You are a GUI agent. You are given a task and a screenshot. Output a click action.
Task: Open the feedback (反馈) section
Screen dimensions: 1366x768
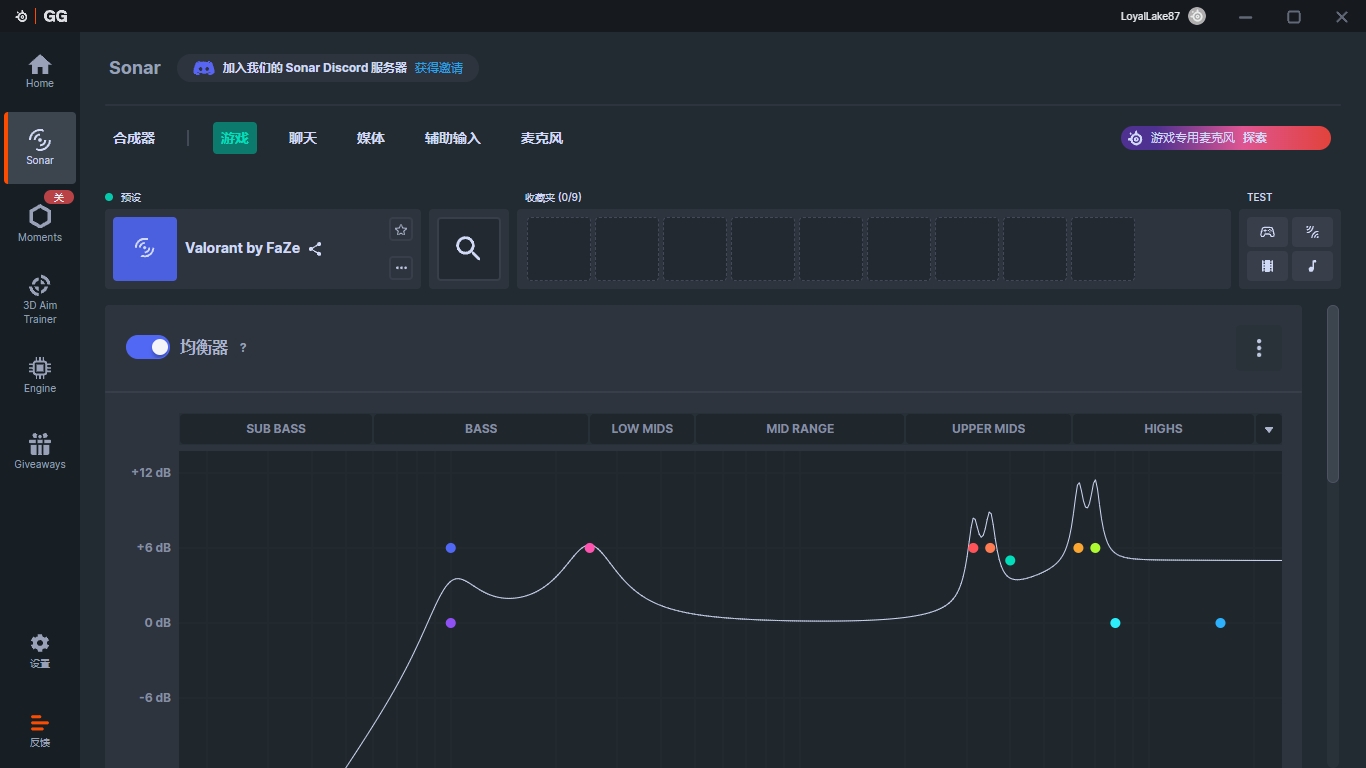40,731
